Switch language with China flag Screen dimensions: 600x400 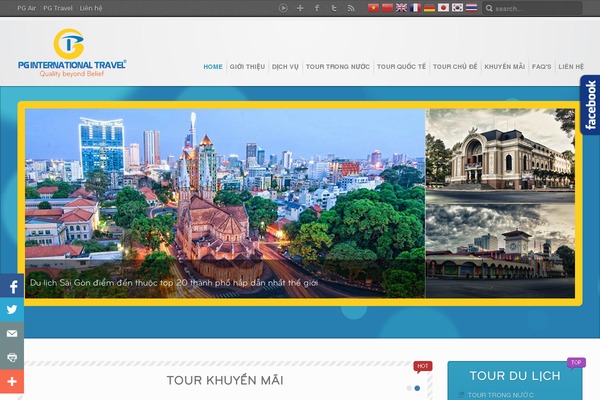(x=387, y=8)
